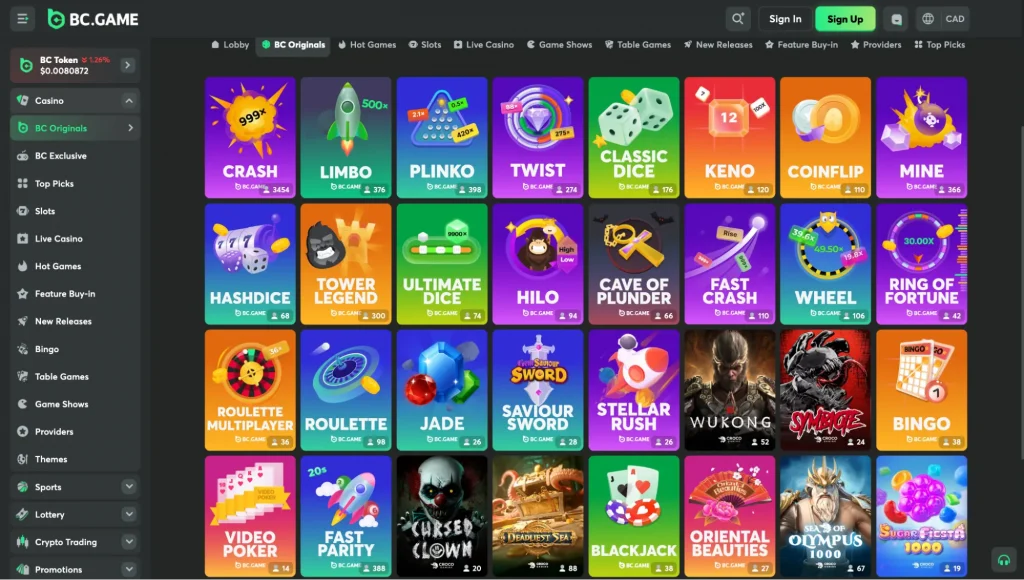1024x580 pixels.
Task: Expand the Crypto Trading section
Action: pyautogui.click(x=129, y=542)
